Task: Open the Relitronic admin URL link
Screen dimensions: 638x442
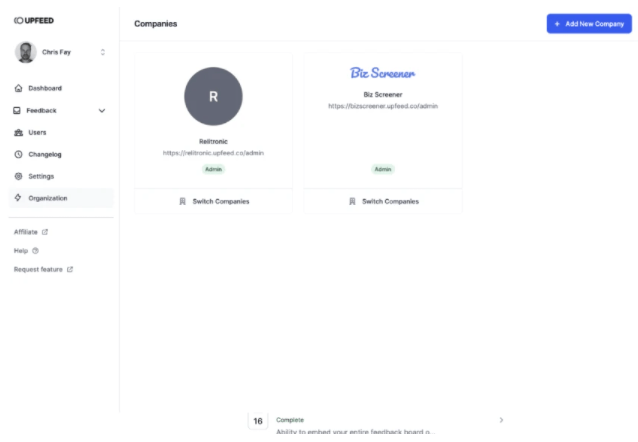Action: pos(213,153)
